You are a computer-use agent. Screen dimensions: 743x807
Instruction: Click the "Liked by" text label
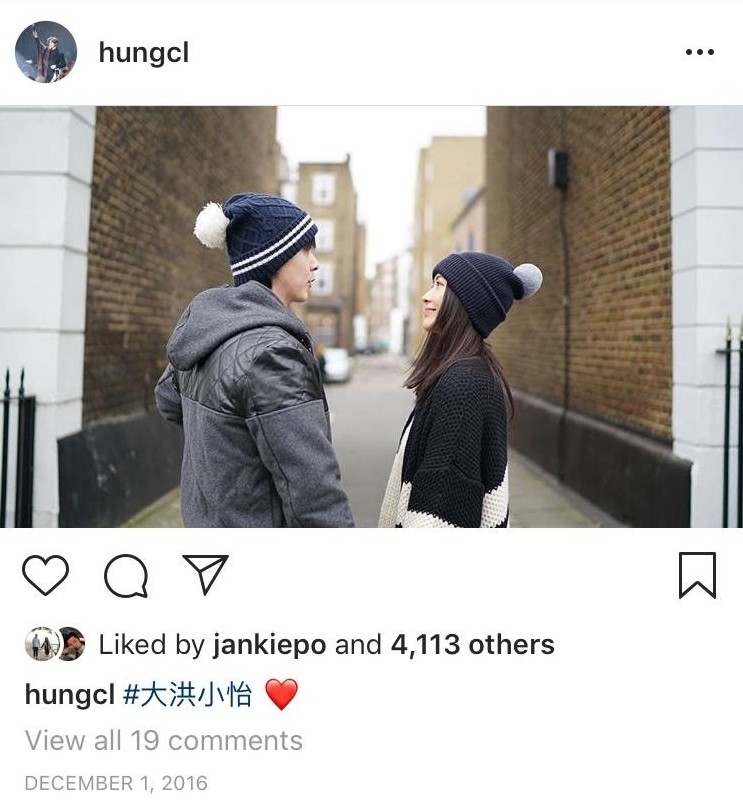click(x=152, y=644)
